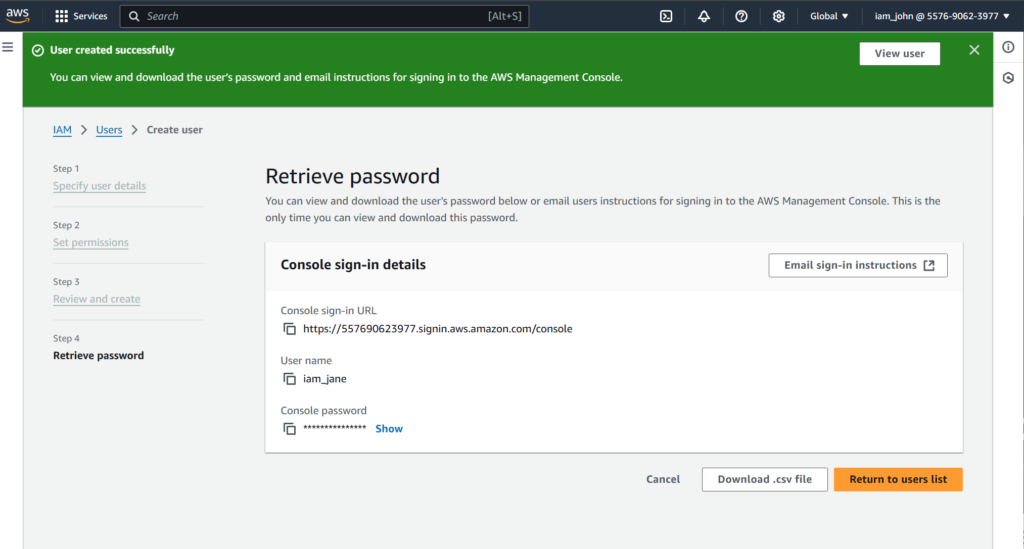Click Return to users list button
The width and height of the screenshot is (1024, 549).
tap(898, 480)
